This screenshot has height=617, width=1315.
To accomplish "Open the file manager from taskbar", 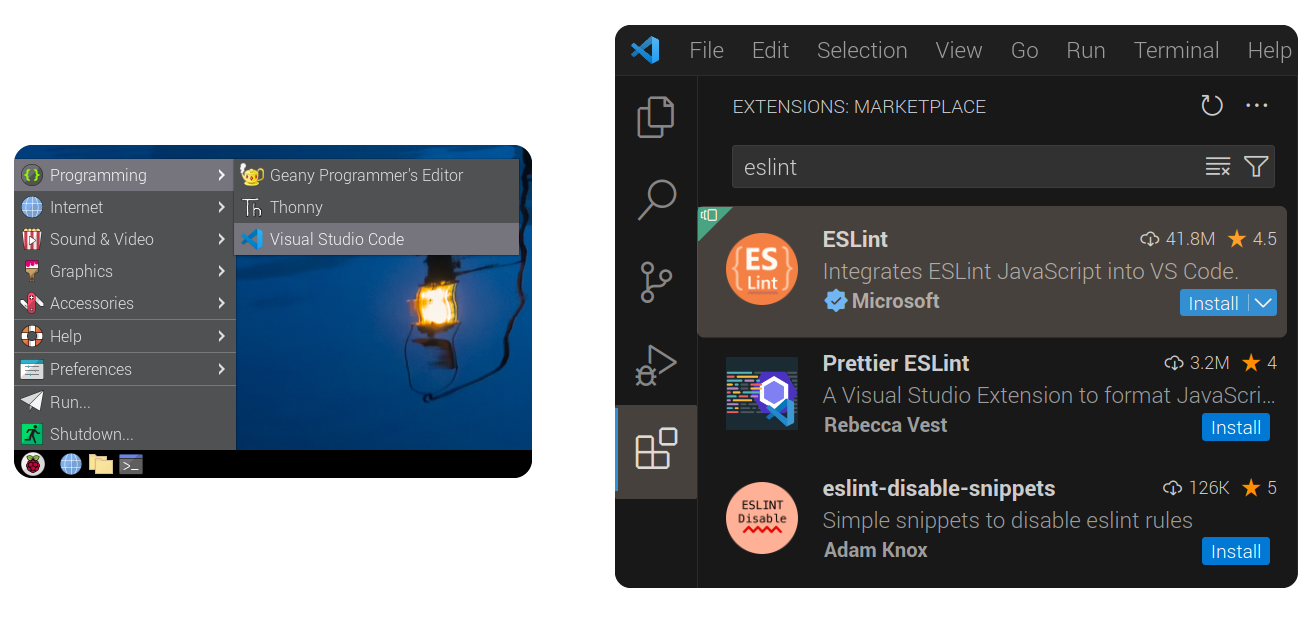I will (x=100, y=464).
